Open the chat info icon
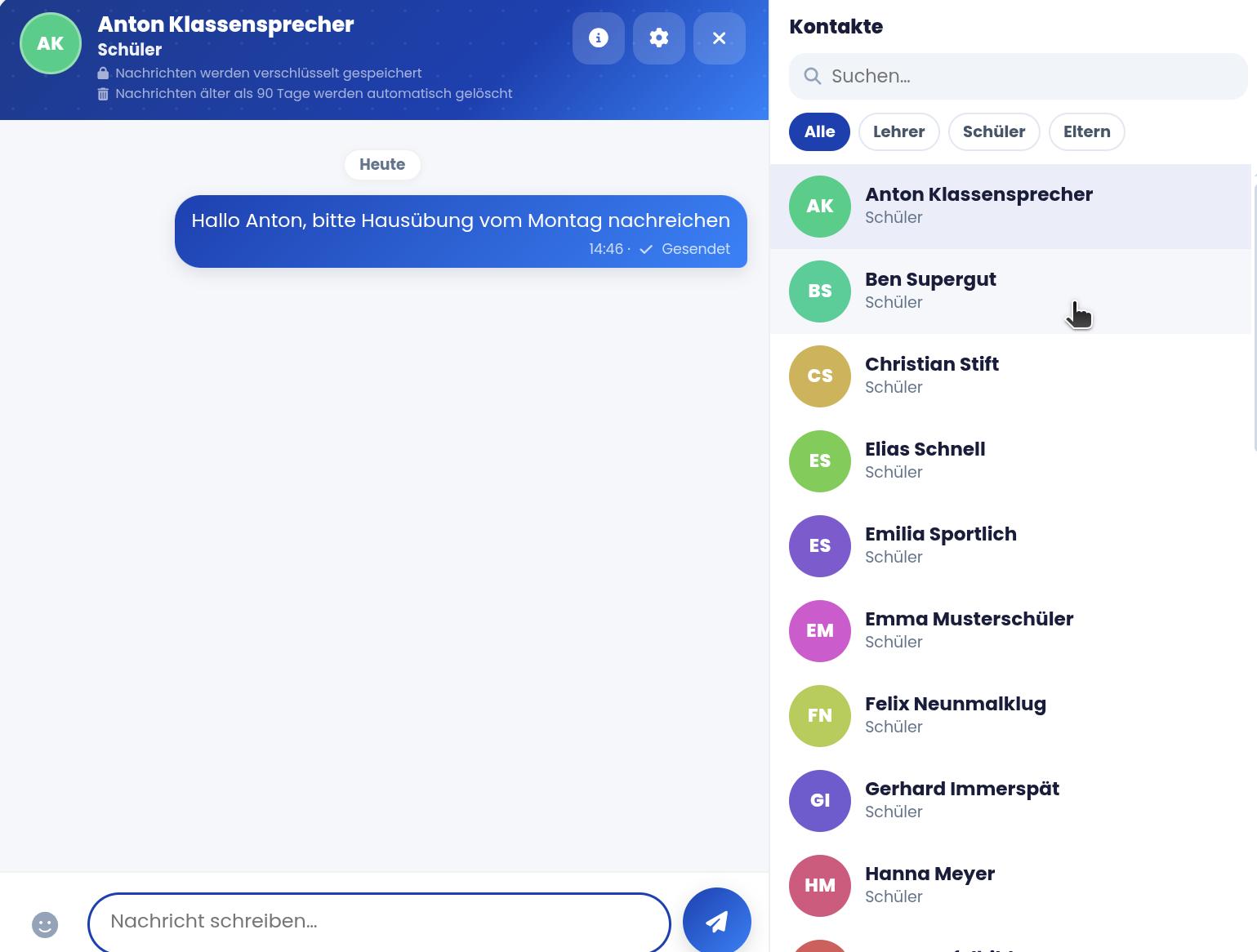Screen dimensions: 1257x952 [599, 38]
